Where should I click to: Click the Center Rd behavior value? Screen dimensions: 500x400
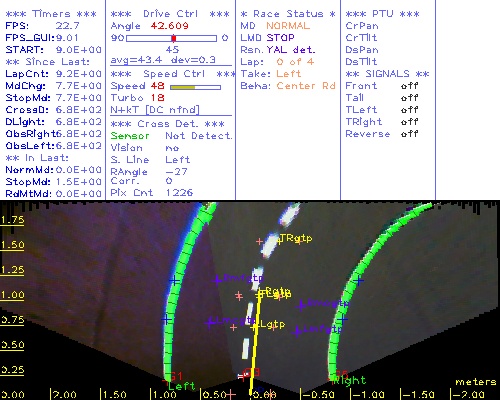tap(306, 86)
